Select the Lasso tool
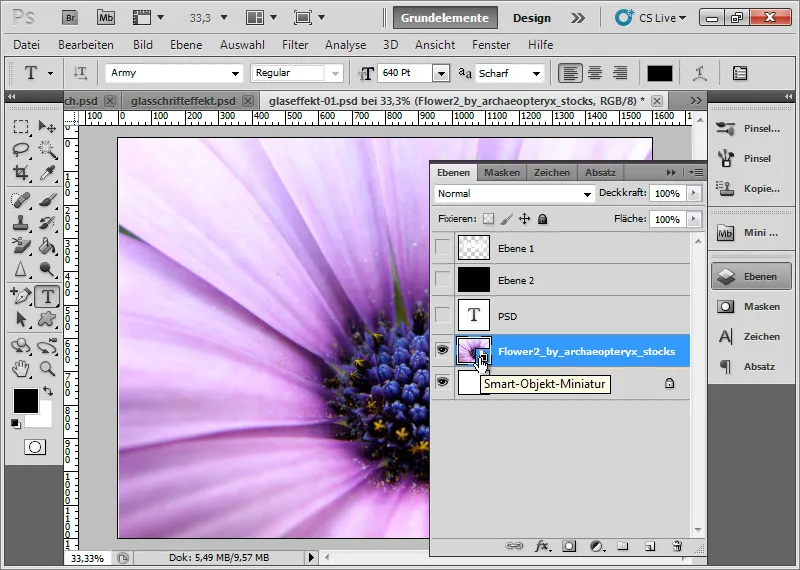 coord(21,150)
